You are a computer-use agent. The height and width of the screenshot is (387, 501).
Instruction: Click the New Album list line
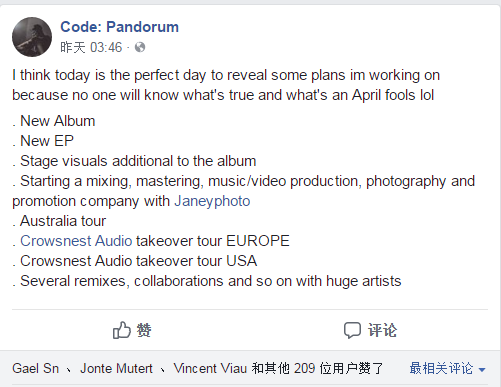pos(54,121)
